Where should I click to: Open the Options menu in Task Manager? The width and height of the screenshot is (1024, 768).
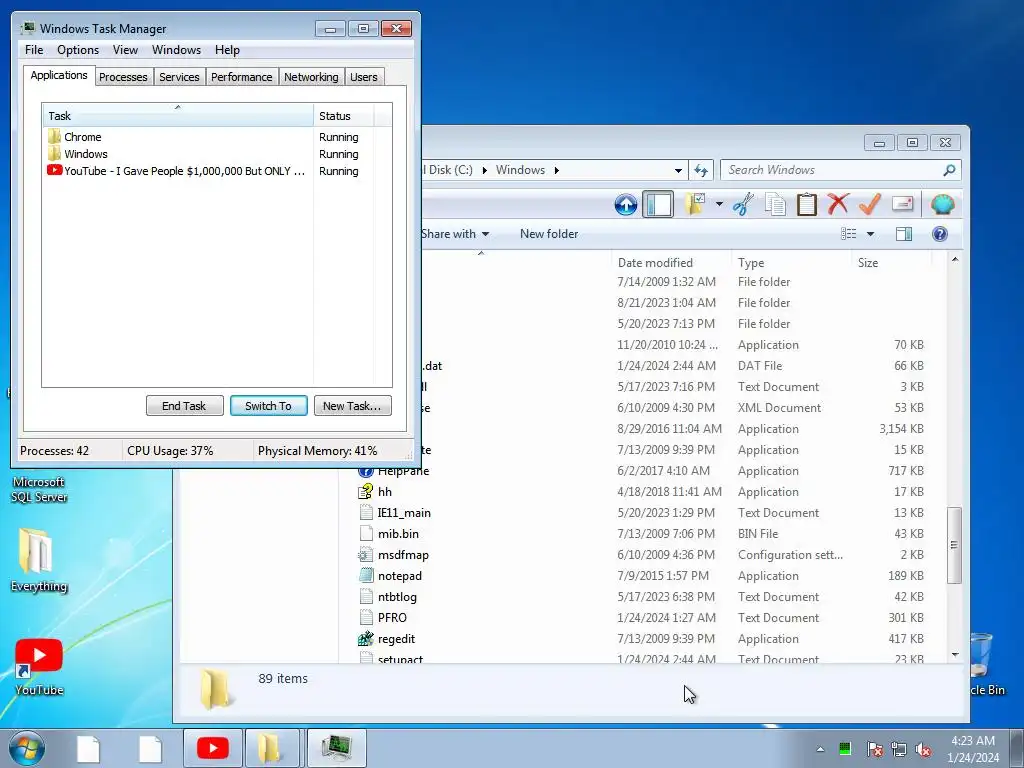78,50
